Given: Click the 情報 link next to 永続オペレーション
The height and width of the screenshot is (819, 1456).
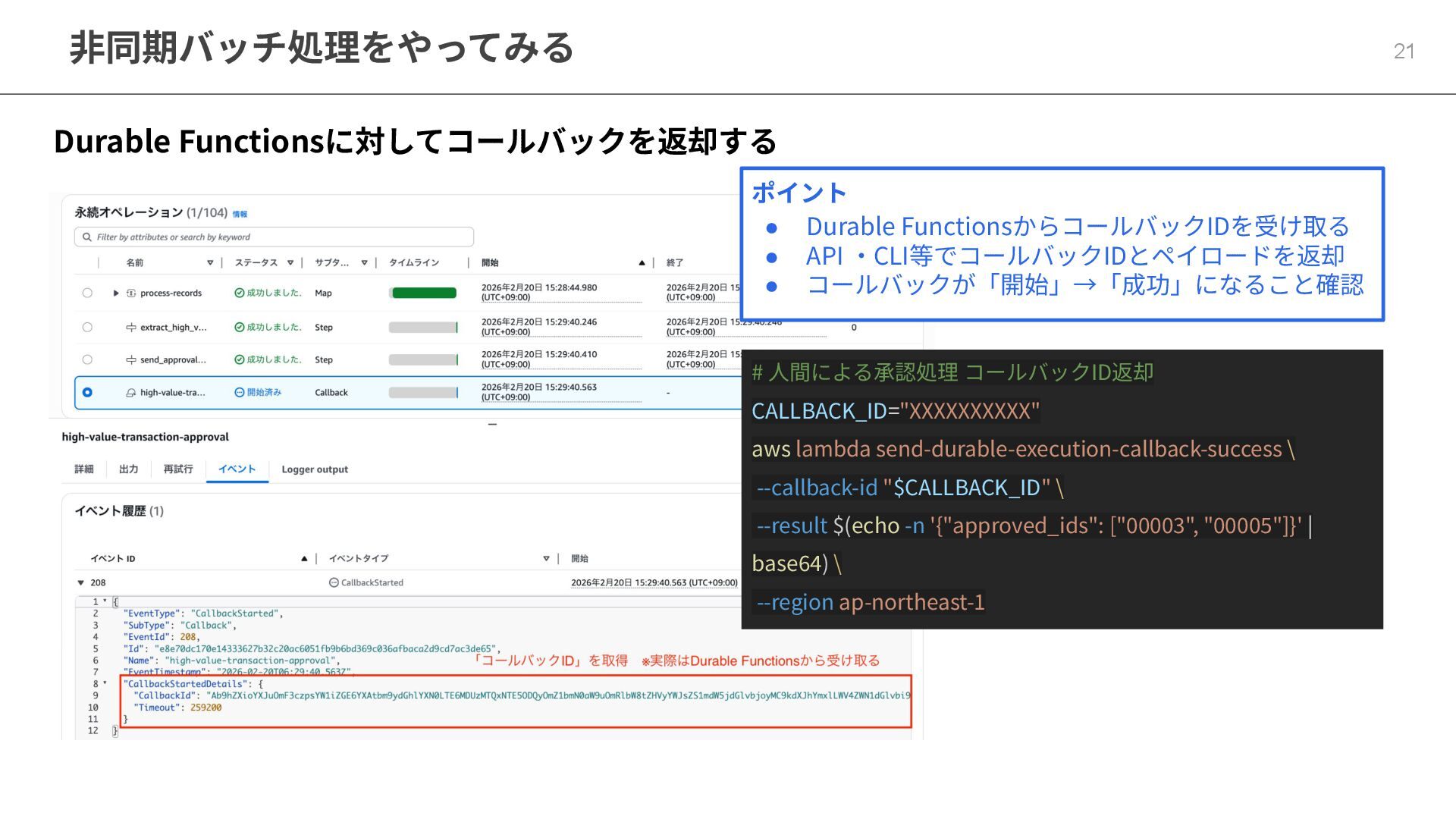Looking at the screenshot, I should click(x=240, y=215).
